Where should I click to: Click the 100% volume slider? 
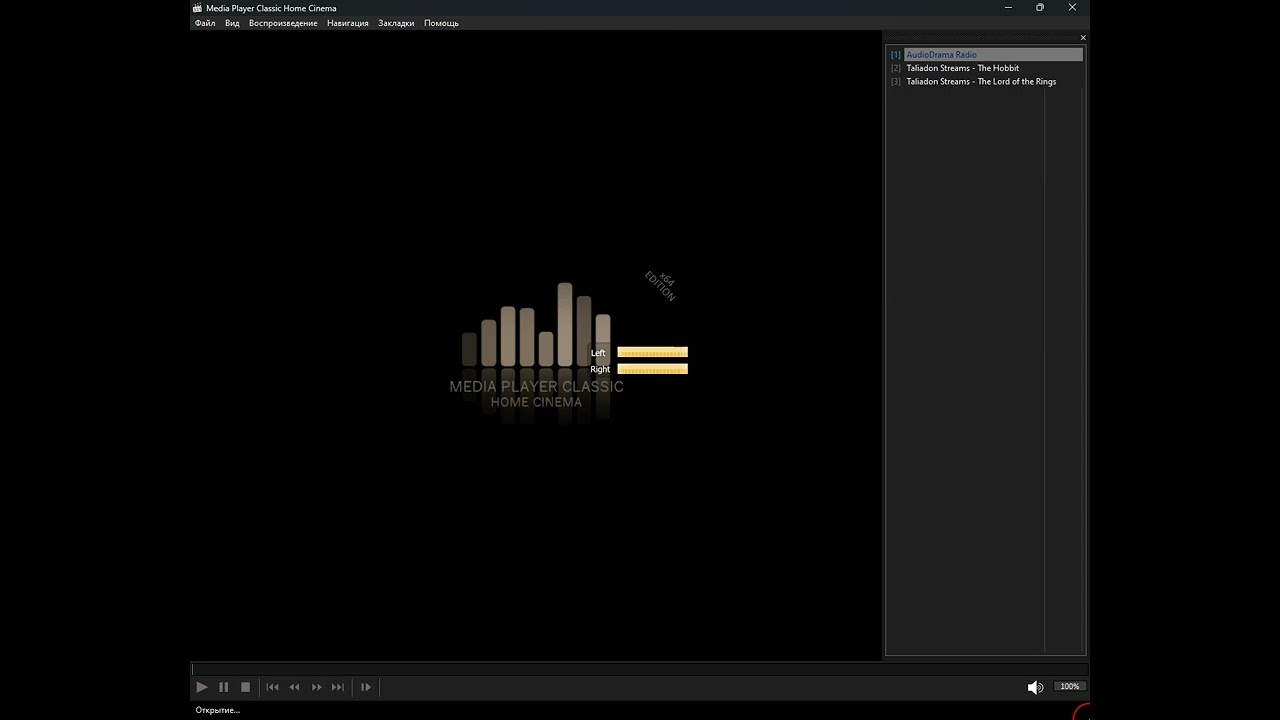point(1070,687)
